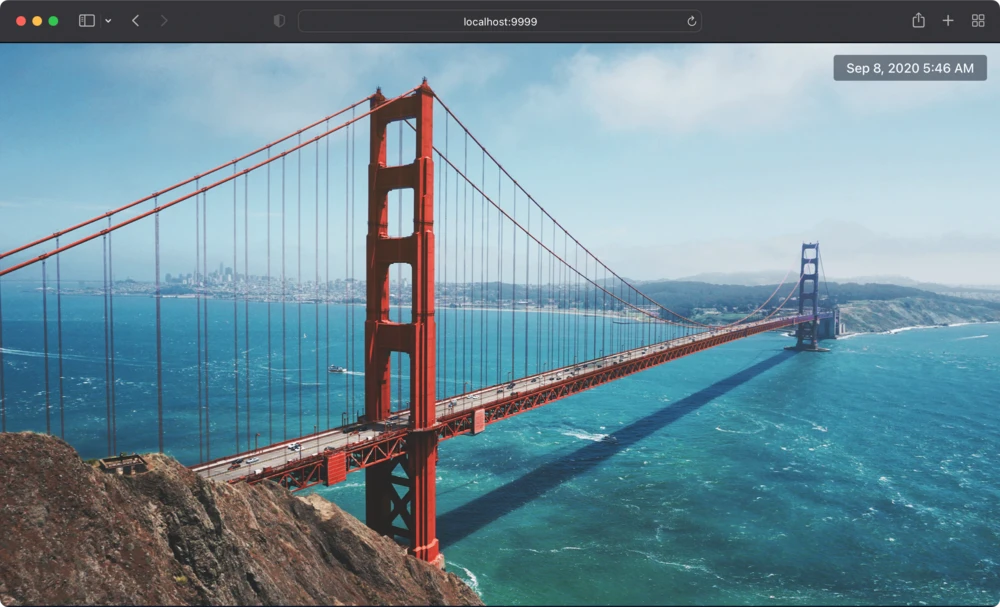Click the forward navigation arrow
Screen dimensions: 1000x607
[x=164, y=21]
